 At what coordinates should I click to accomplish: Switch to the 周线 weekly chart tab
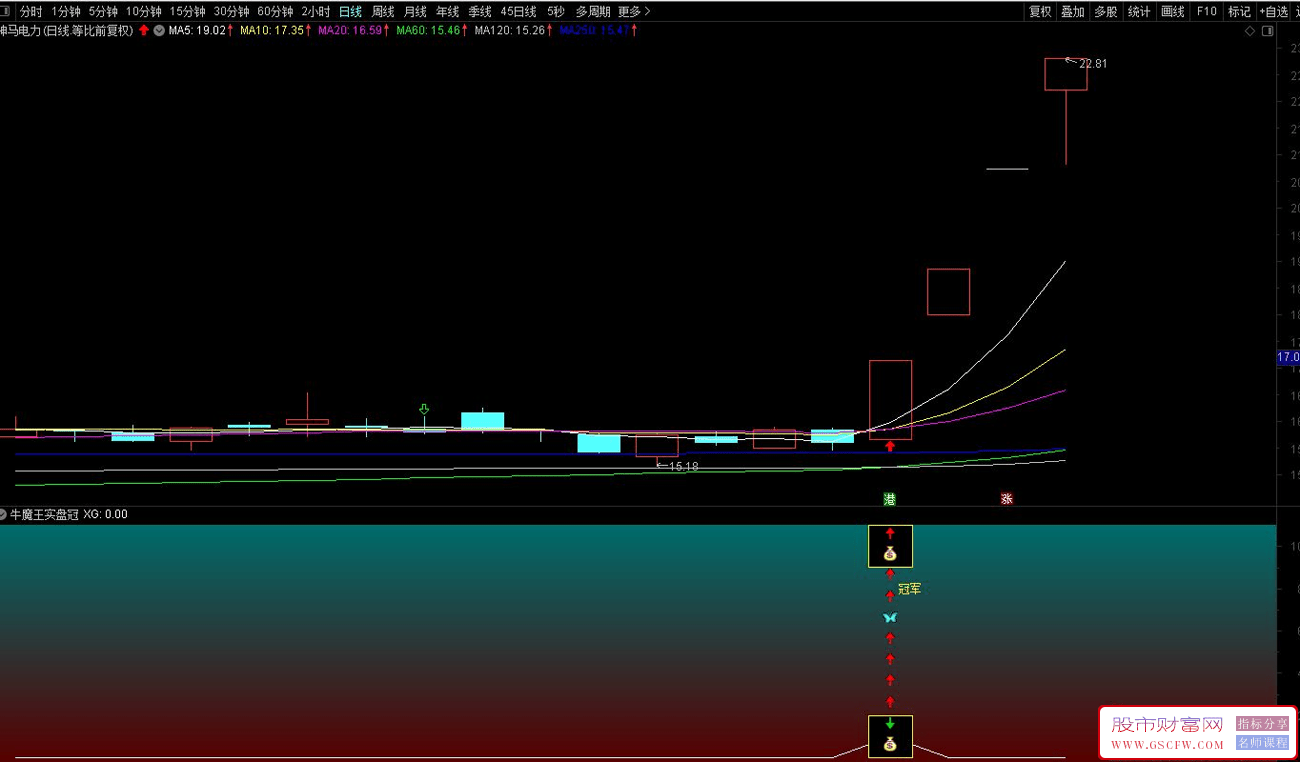tap(383, 12)
